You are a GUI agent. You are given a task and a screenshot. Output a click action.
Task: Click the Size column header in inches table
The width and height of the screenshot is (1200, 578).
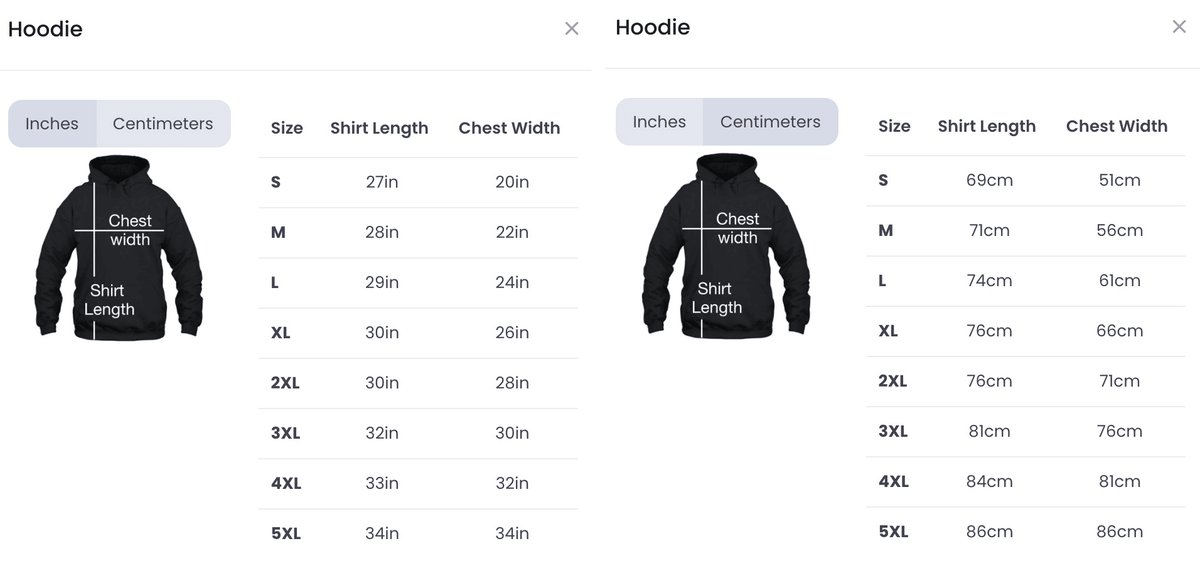point(287,128)
